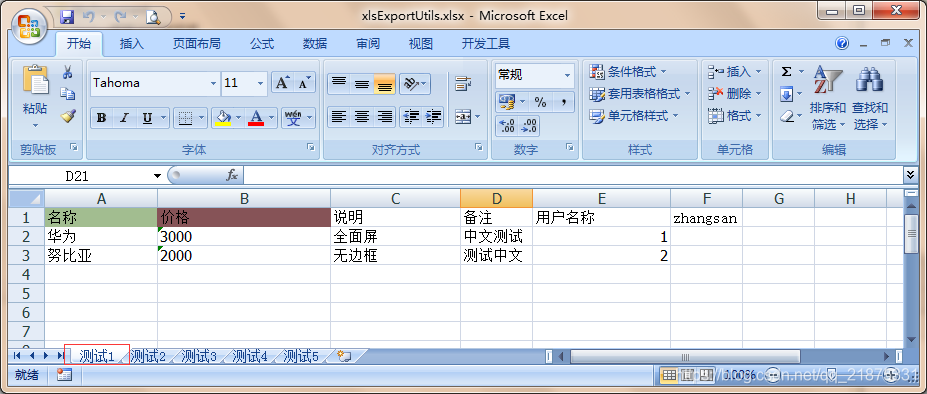
Task: Click in the formula bar input
Action: coord(573,176)
